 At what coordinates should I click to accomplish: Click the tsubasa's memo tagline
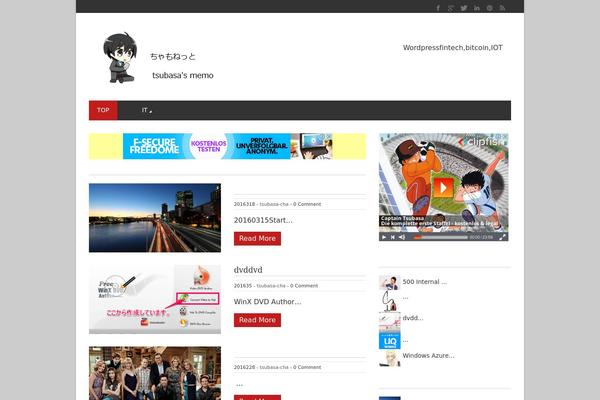coord(183,75)
